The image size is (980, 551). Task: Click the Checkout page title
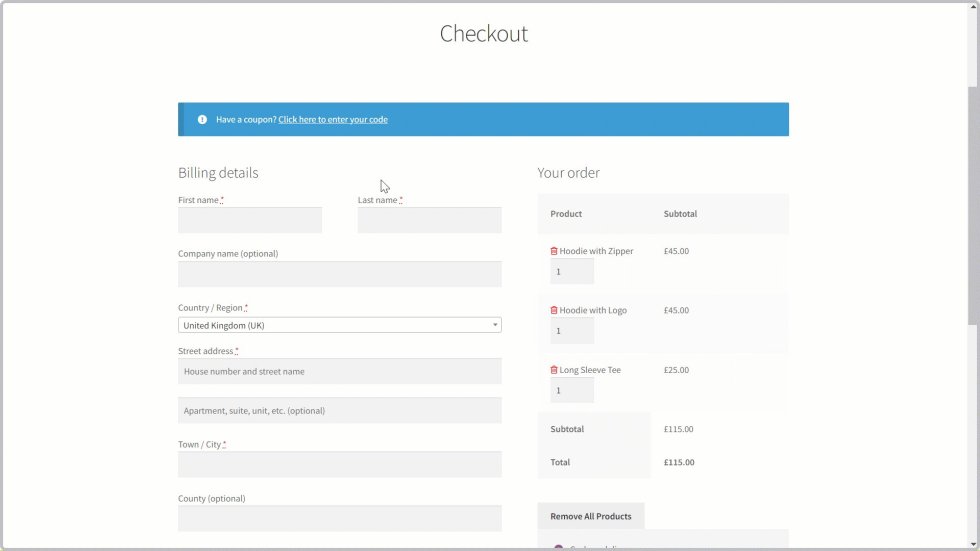pyautogui.click(x=484, y=34)
